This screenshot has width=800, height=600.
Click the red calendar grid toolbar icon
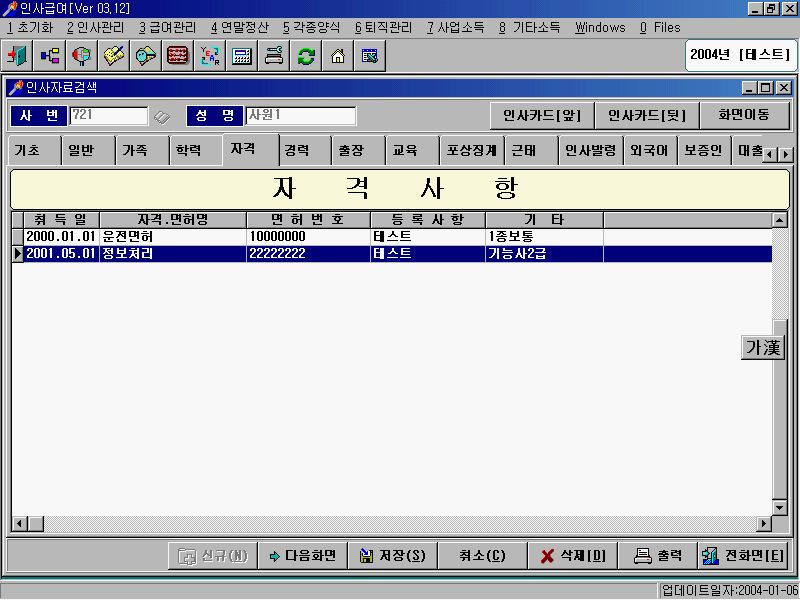(x=177, y=56)
